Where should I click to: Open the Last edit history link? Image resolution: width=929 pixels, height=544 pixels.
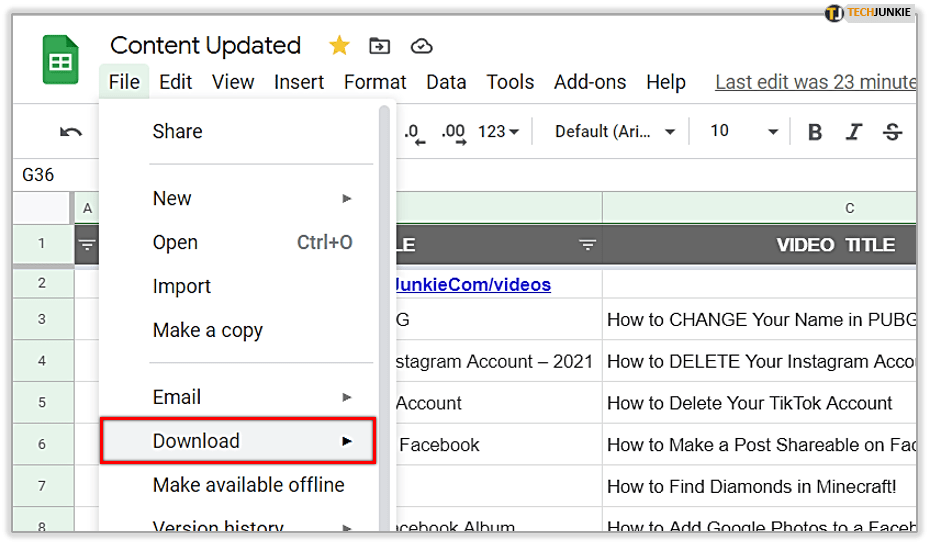tap(815, 82)
